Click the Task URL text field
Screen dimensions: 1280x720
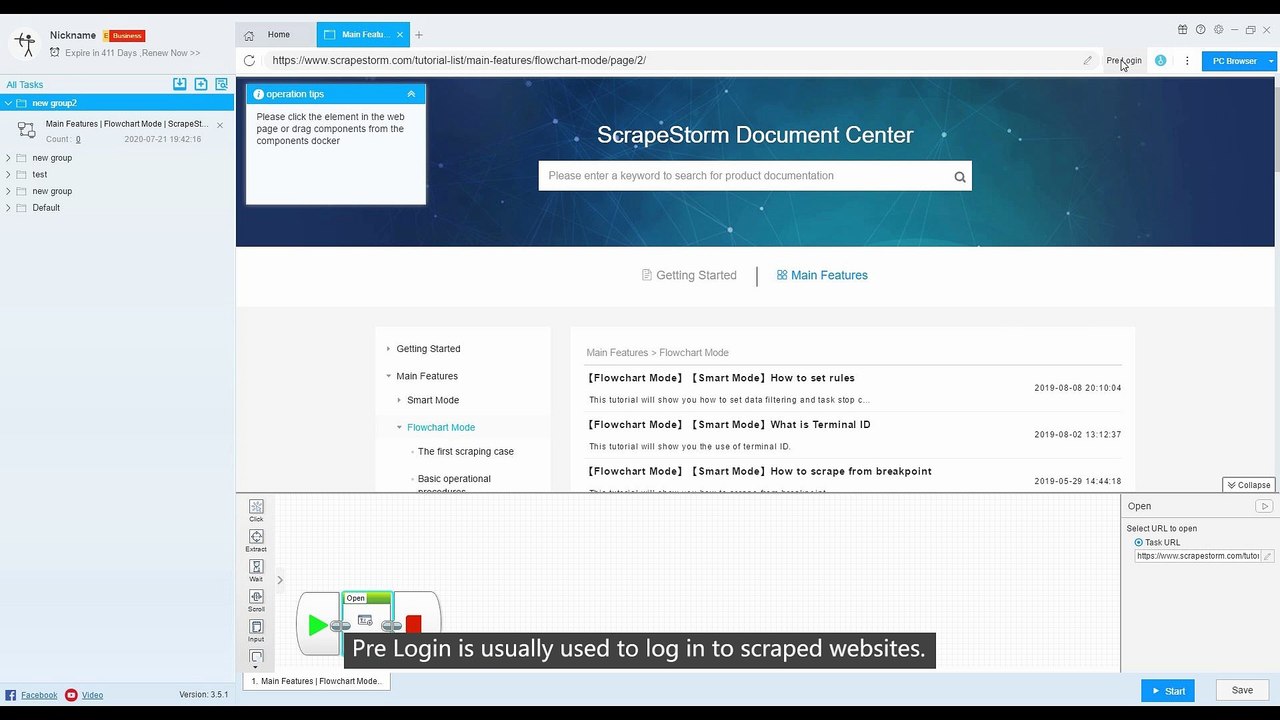coord(1197,556)
